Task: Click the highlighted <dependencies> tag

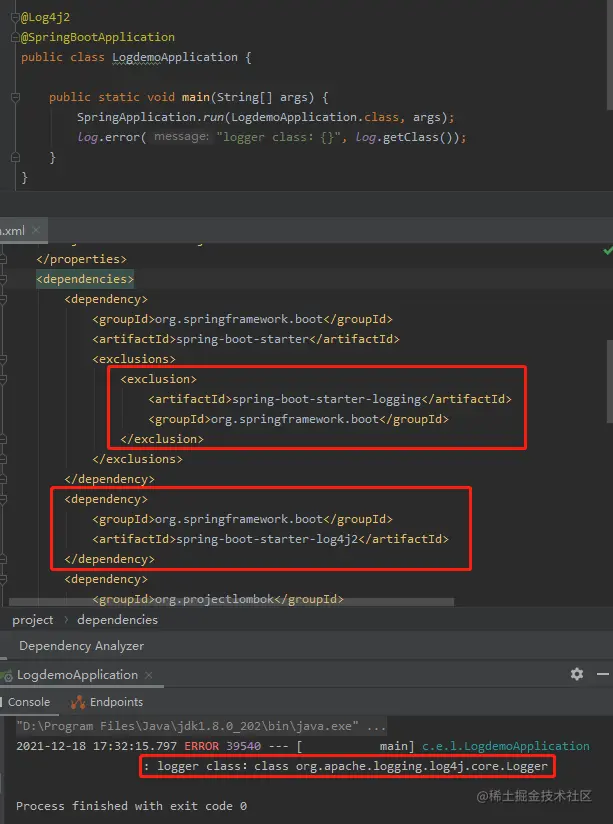Action: pyautogui.click(x=85, y=279)
